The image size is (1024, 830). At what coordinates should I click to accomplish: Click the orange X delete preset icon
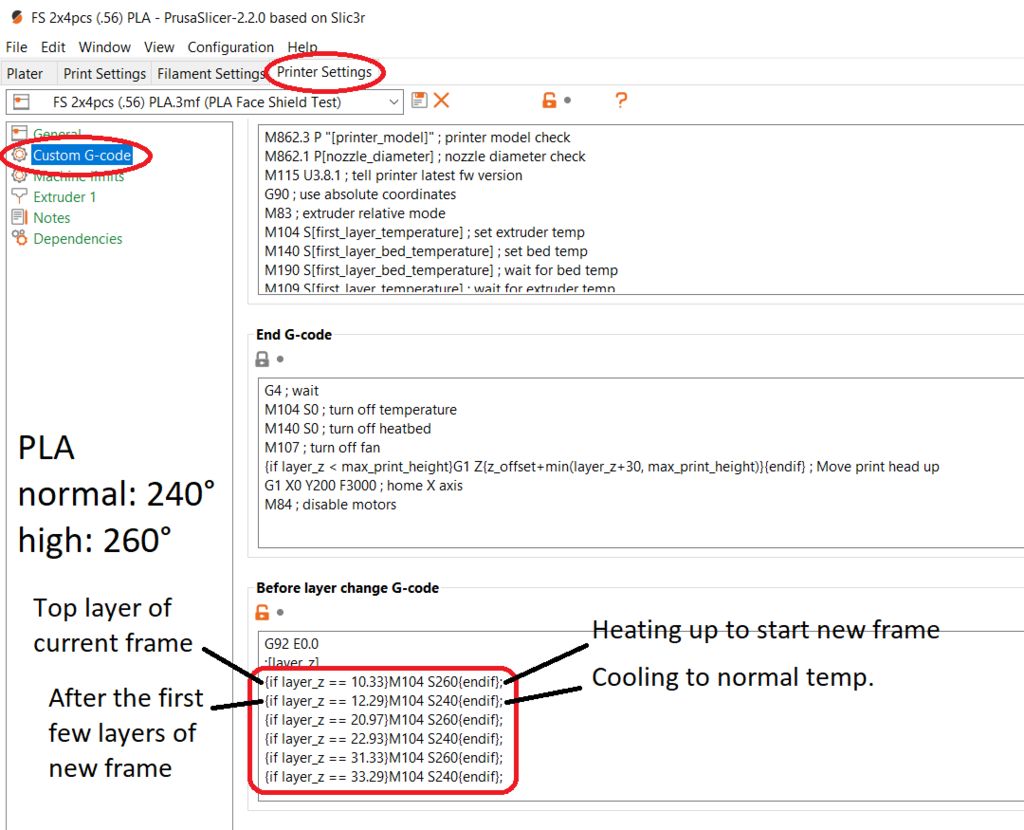[x=441, y=100]
